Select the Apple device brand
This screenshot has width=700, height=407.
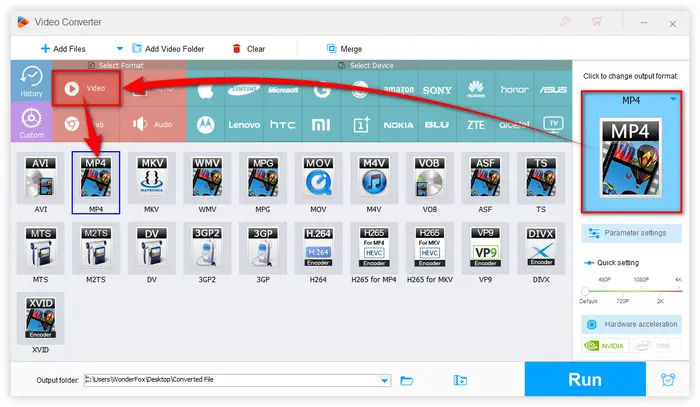205,90
